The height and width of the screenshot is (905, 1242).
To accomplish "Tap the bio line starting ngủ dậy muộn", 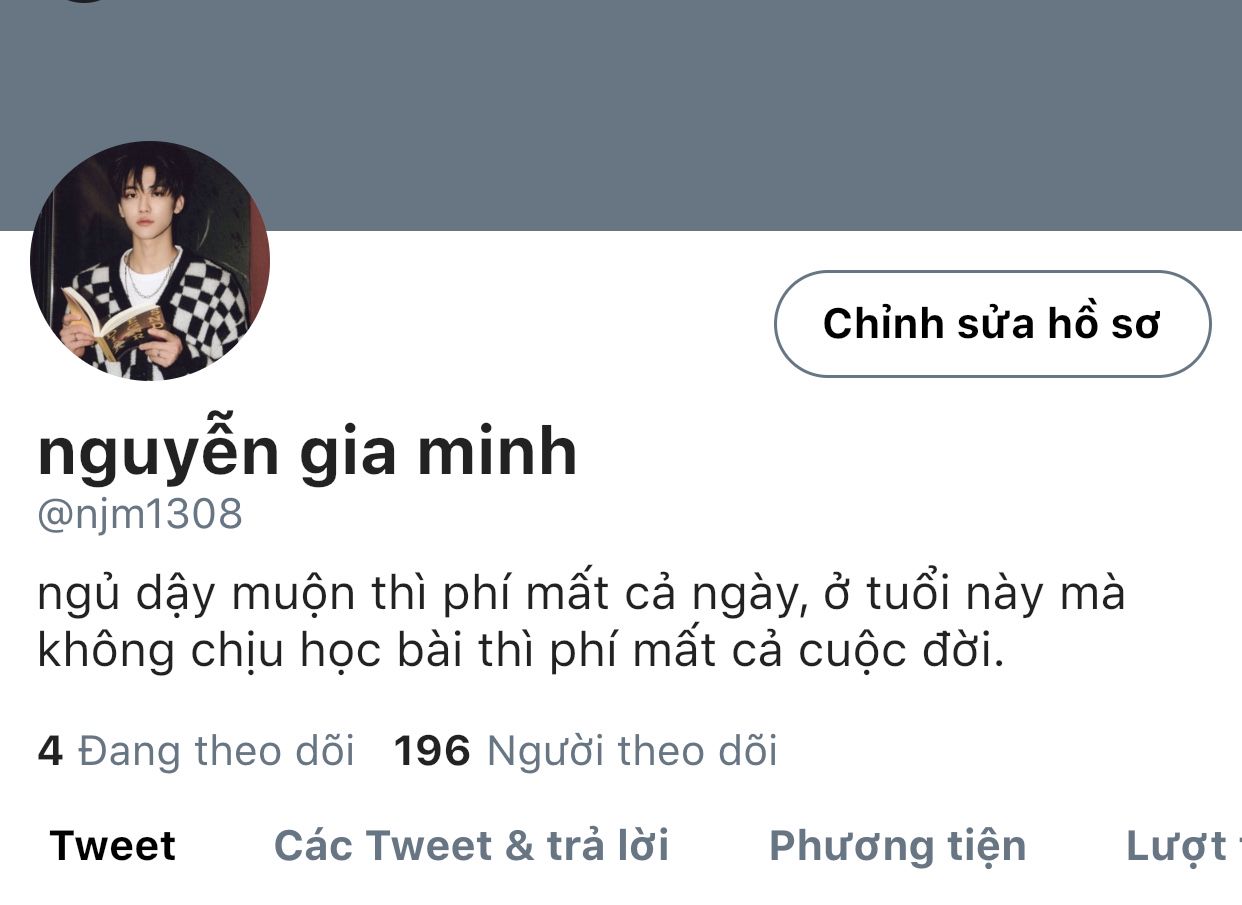I will [581, 594].
